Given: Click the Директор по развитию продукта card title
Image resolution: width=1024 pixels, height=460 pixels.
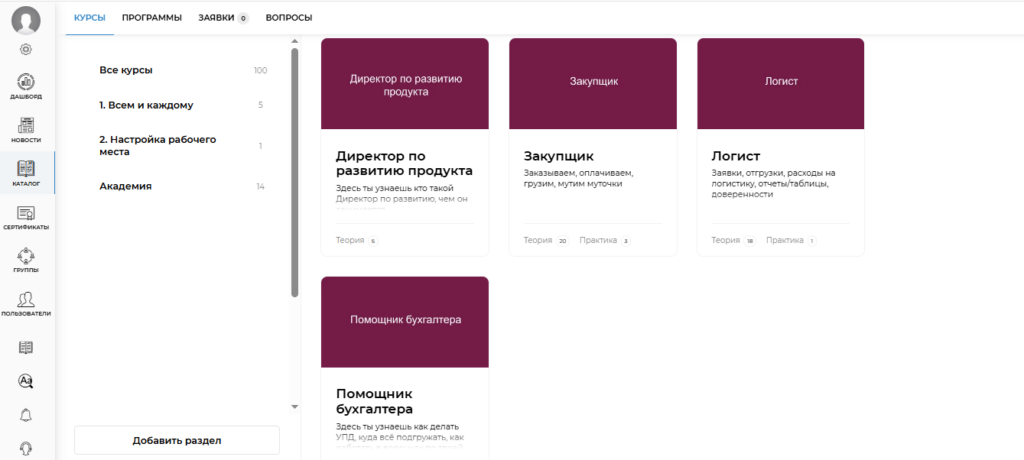Looking at the screenshot, I should tap(404, 163).
